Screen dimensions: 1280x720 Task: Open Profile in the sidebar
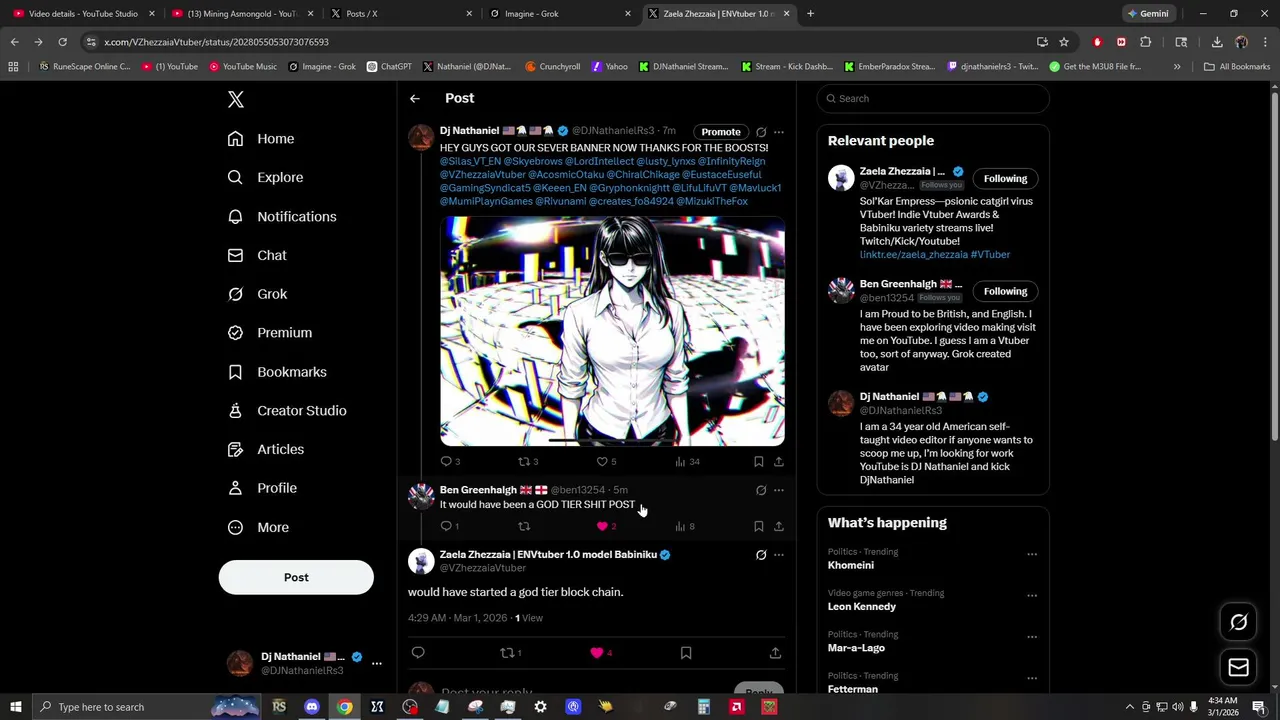[x=262, y=488]
